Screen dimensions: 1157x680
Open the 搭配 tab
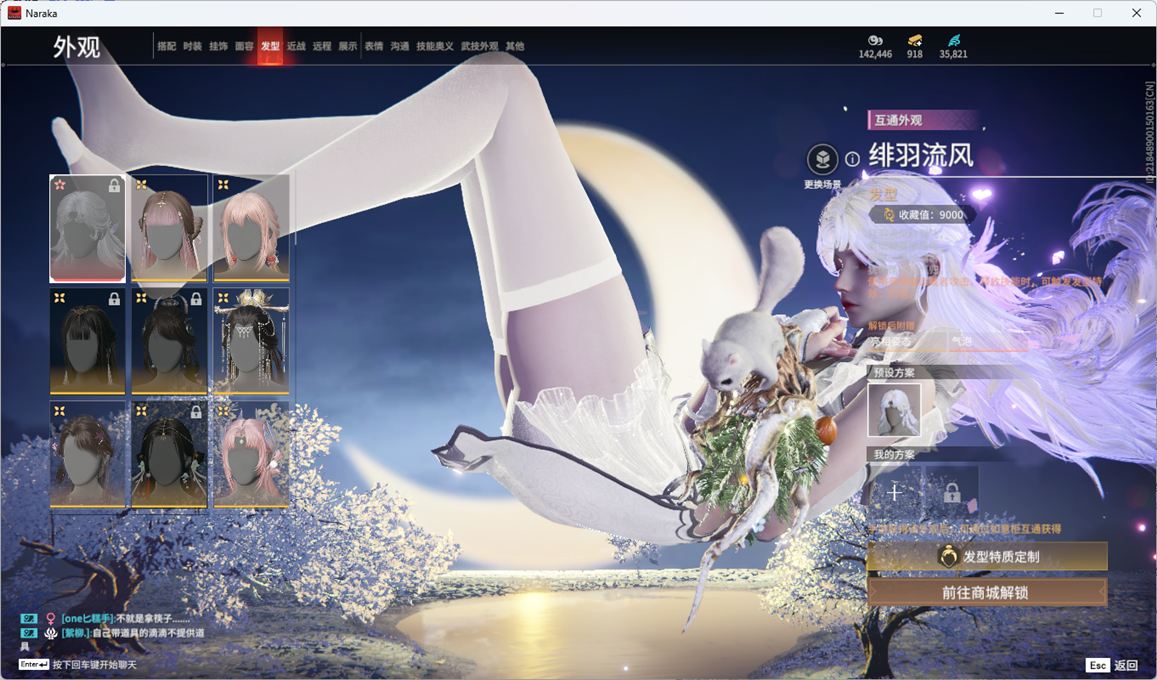point(167,46)
